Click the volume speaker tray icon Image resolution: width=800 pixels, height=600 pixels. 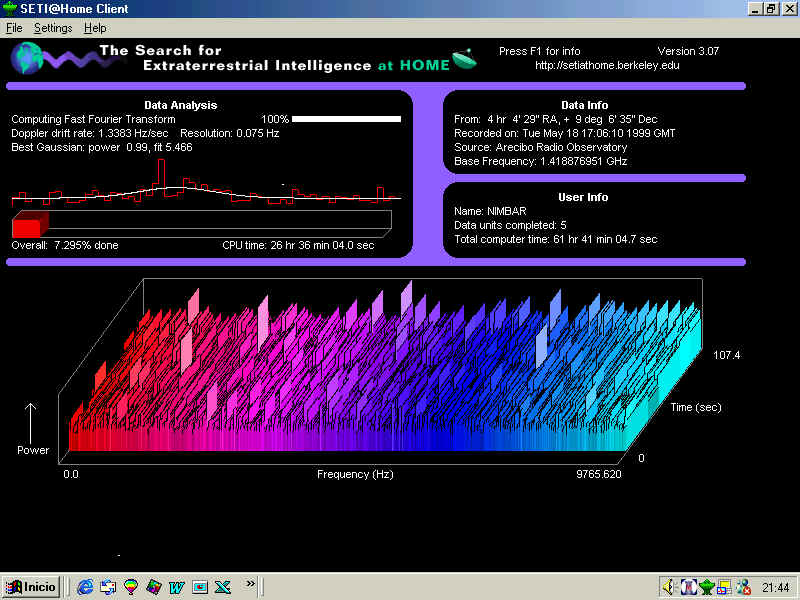click(668, 587)
